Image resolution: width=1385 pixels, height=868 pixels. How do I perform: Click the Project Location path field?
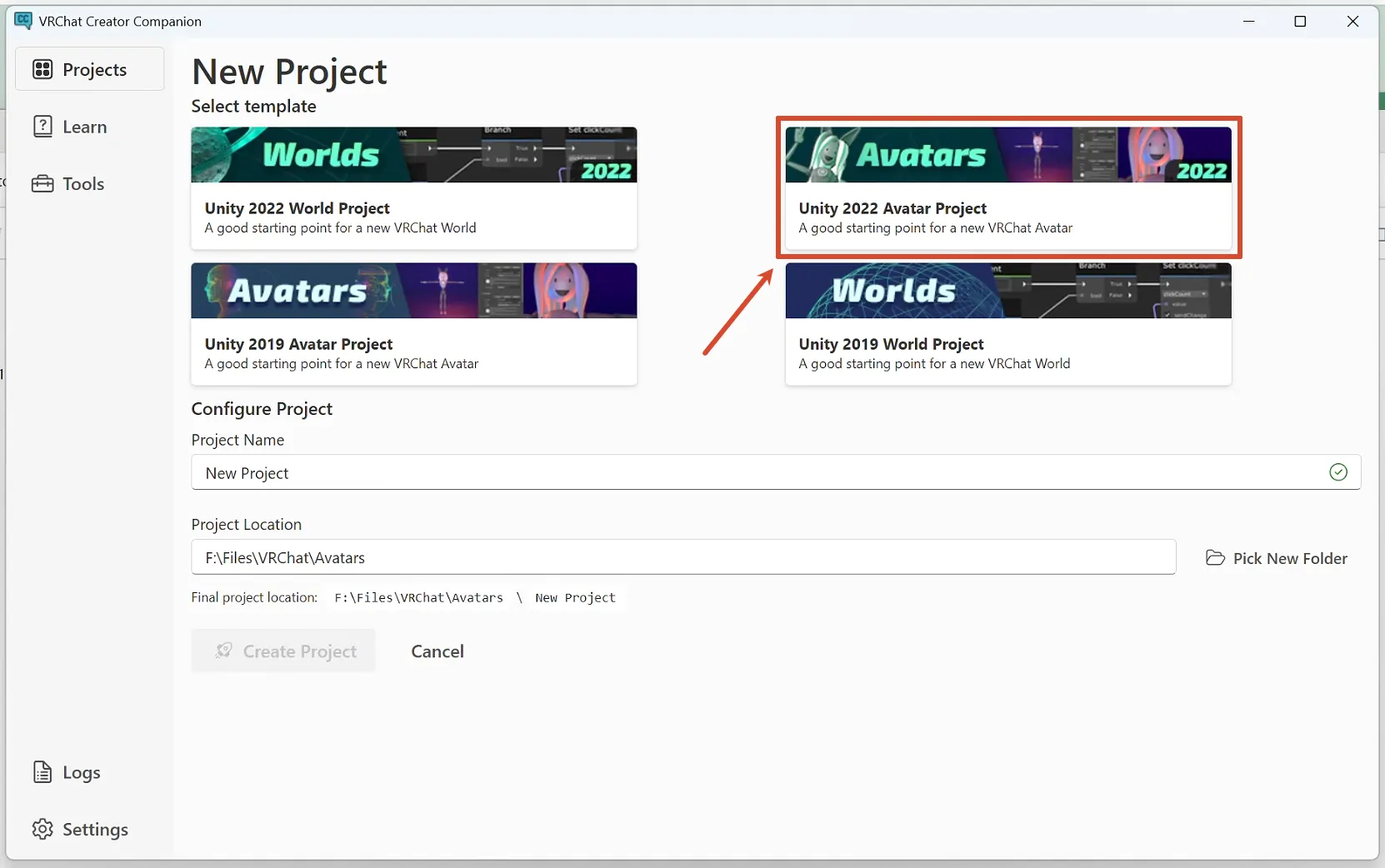[683, 557]
